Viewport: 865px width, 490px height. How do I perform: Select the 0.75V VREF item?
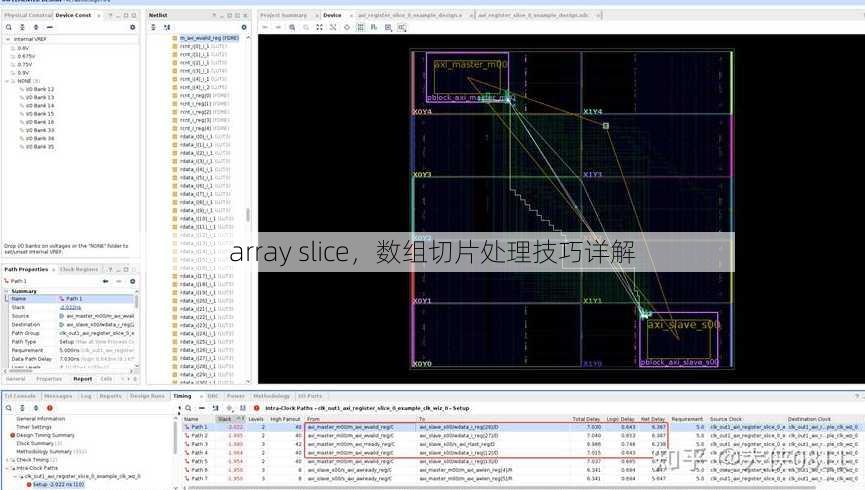[x=24, y=65]
